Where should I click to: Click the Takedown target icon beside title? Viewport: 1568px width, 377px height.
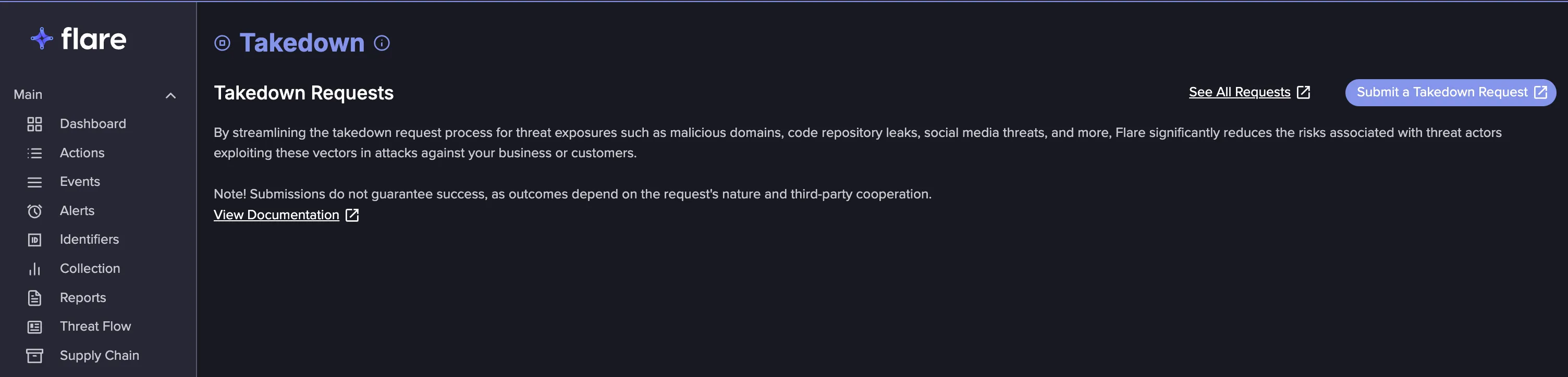[x=222, y=43]
